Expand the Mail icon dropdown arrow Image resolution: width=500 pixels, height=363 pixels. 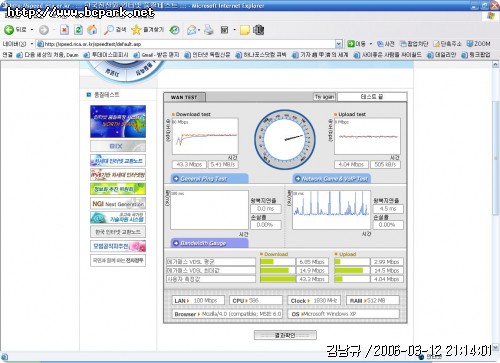coord(199,30)
